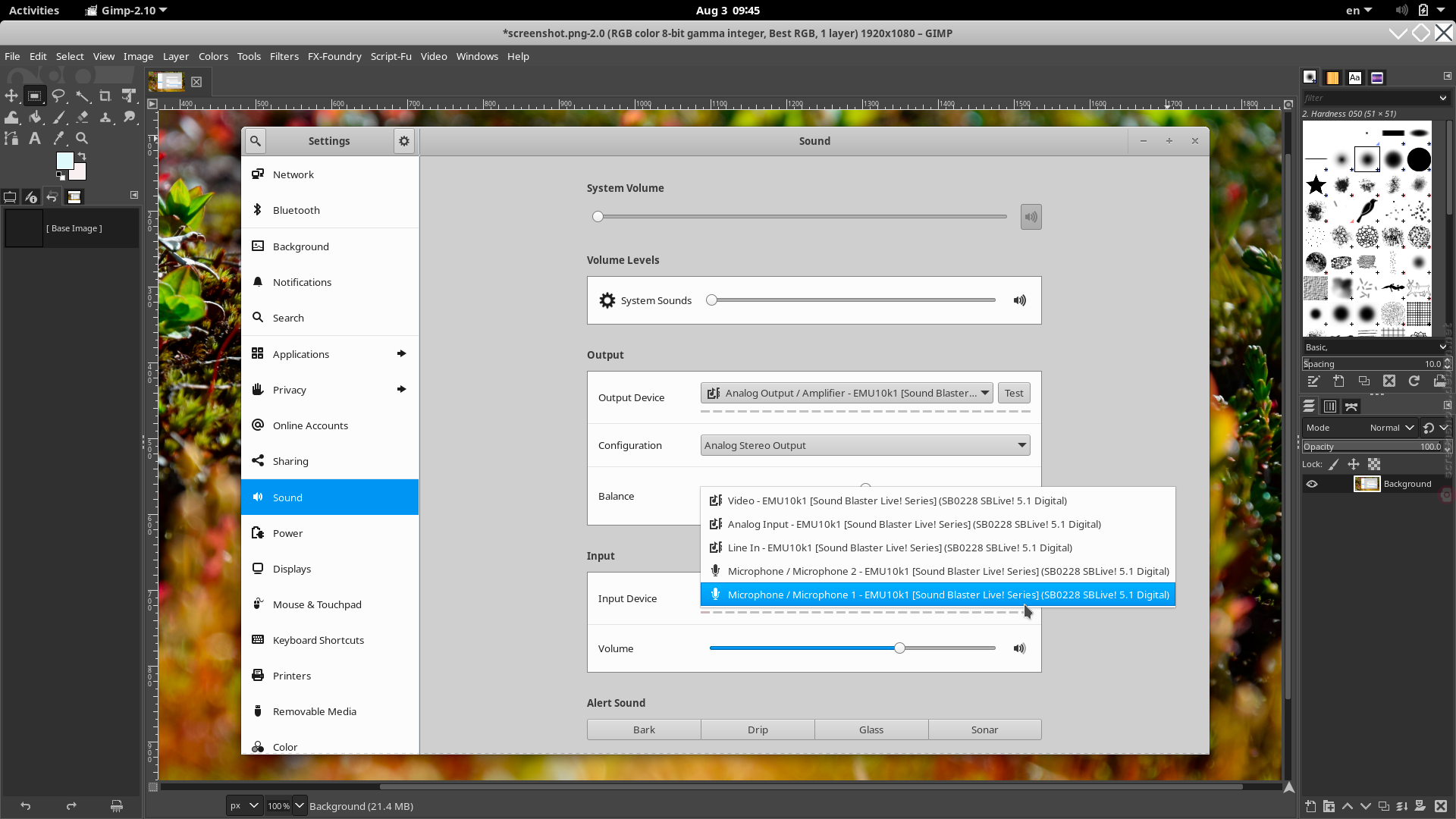Delete the layer with X icon
Screen dimensions: 1456x819
pos(1441,806)
